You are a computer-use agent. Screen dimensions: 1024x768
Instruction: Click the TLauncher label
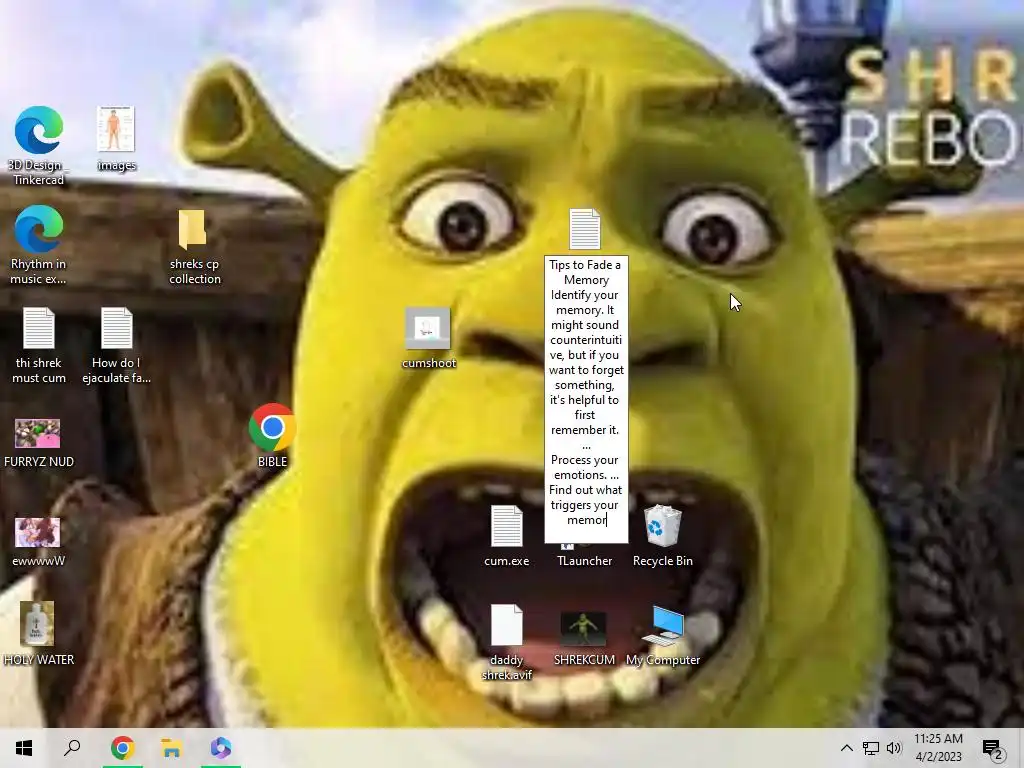(584, 561)
